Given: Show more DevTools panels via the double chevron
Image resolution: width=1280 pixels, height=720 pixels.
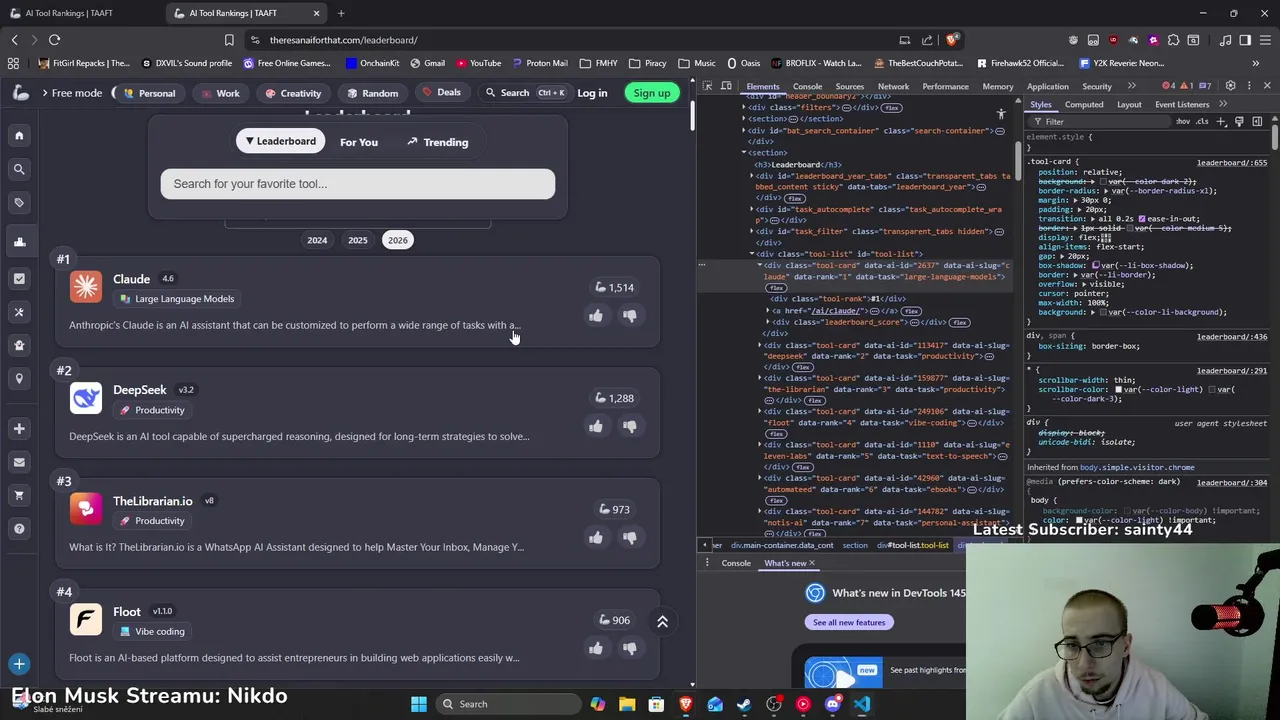Looking at the screenshot, I should pos(1131,86).
